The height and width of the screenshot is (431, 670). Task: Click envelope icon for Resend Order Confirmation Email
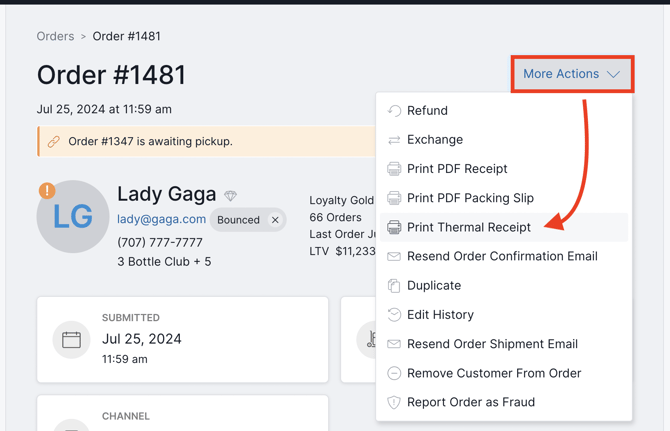[x=394, y=256]
